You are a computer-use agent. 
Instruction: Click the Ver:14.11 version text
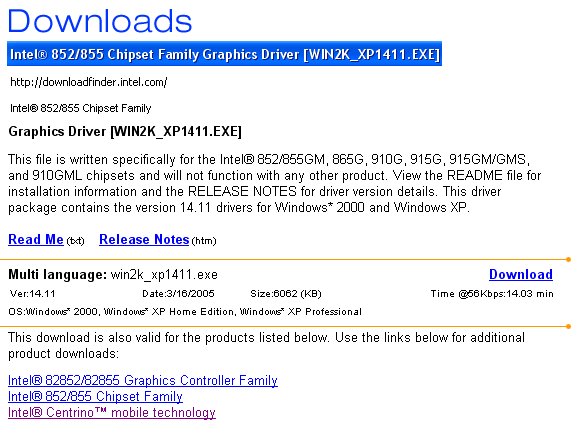pos(33,294)
